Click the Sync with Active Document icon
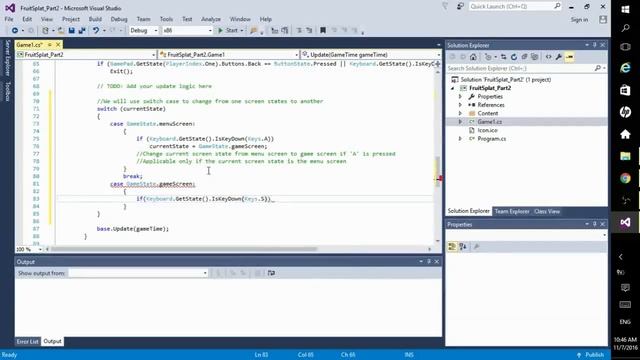The height and width of the screenshot is (360, 640). (x=504, y=57)
